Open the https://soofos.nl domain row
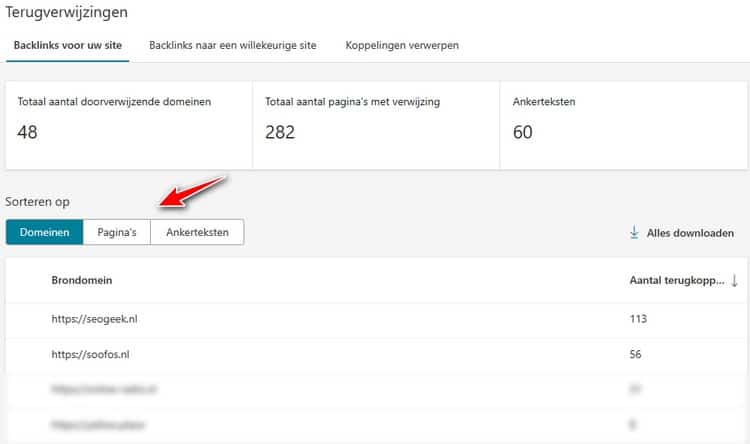Viewport: 750px width, 444px height. pyautogui.click(x=376, y=355)
